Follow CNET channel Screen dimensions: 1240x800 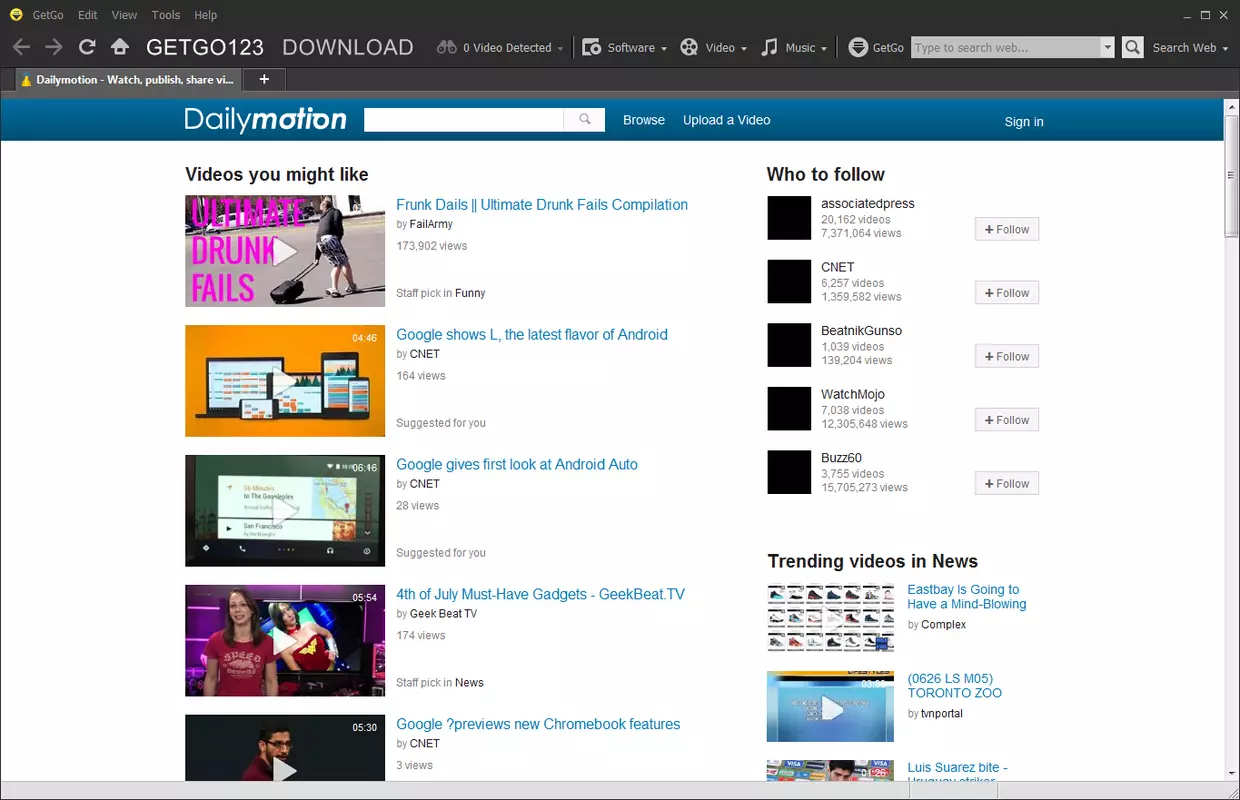[x=1007, y=293]
